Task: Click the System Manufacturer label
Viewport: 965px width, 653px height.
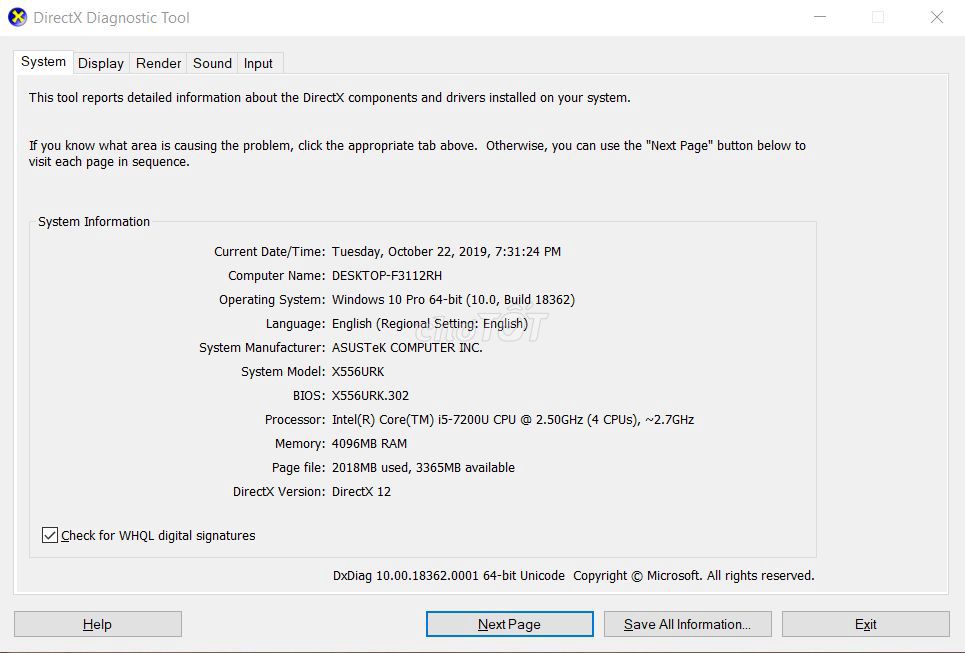Action: 262,348
